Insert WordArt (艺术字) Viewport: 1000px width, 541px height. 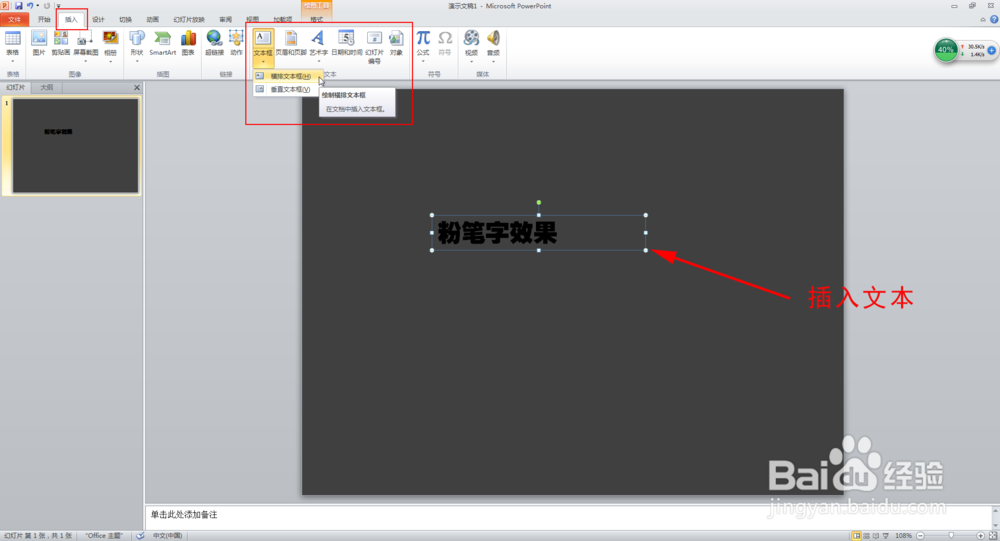[x=318, y=43]
